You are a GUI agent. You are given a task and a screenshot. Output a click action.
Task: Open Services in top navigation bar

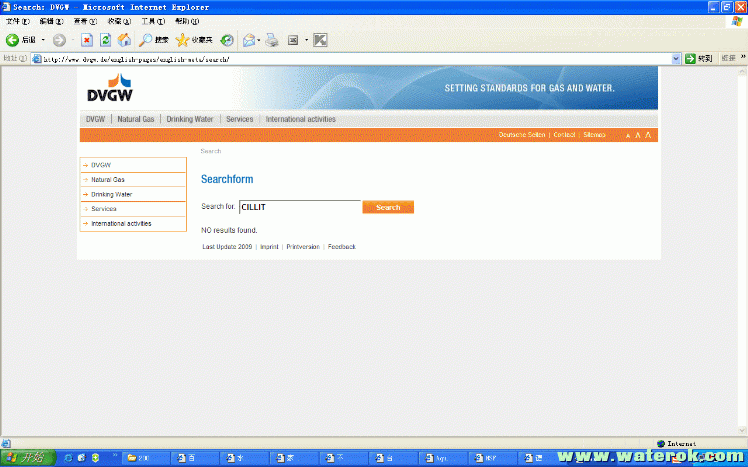coord(239,119)
